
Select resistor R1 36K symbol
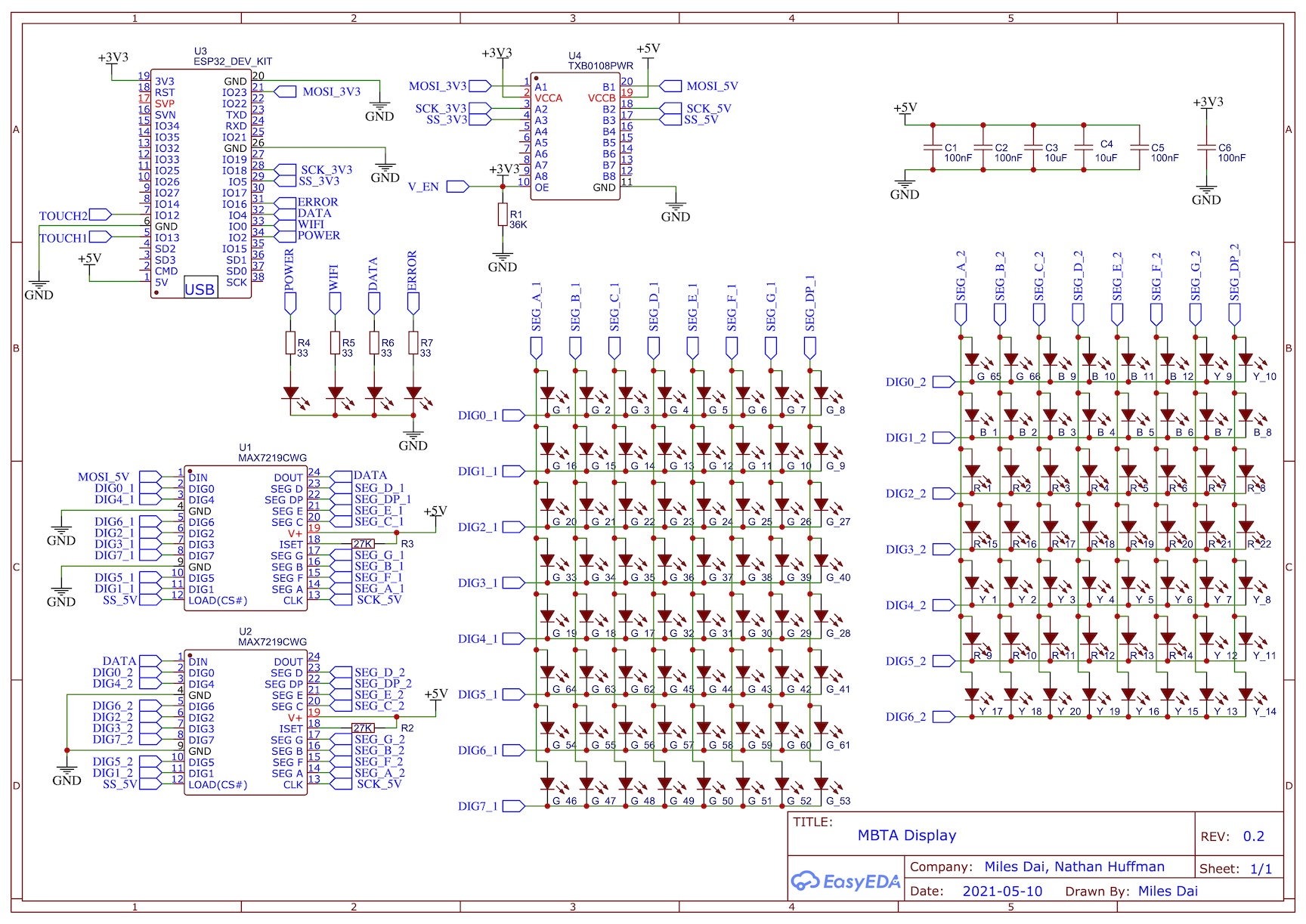point(503,215)
